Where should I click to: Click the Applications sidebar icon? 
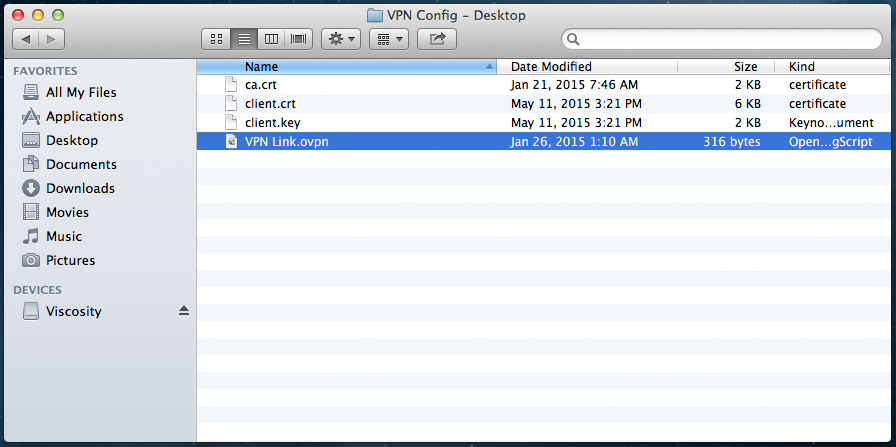pyautogui.click(x=31, y=116)
